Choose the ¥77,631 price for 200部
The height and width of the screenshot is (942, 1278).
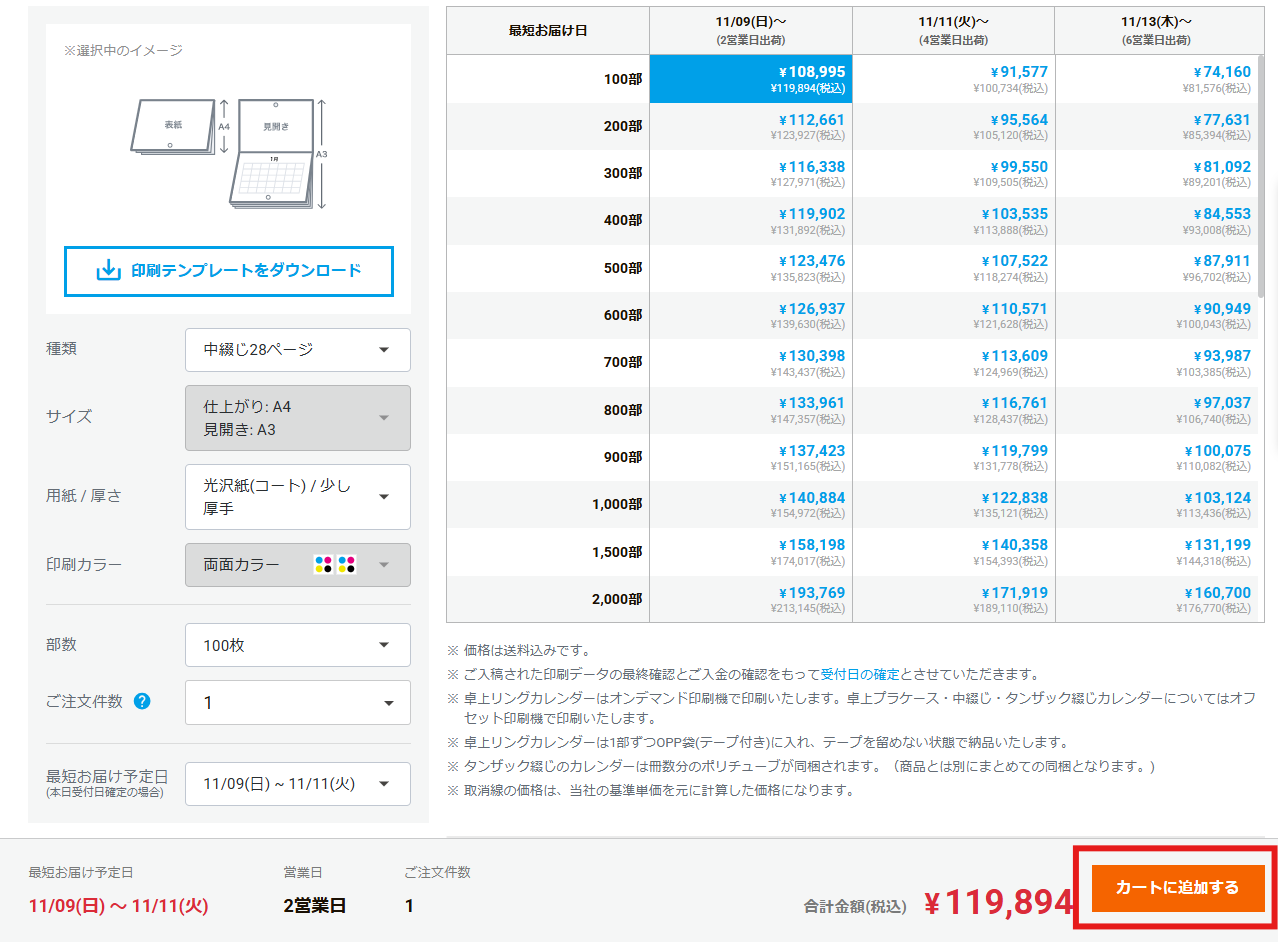(x=1156, y=126)
